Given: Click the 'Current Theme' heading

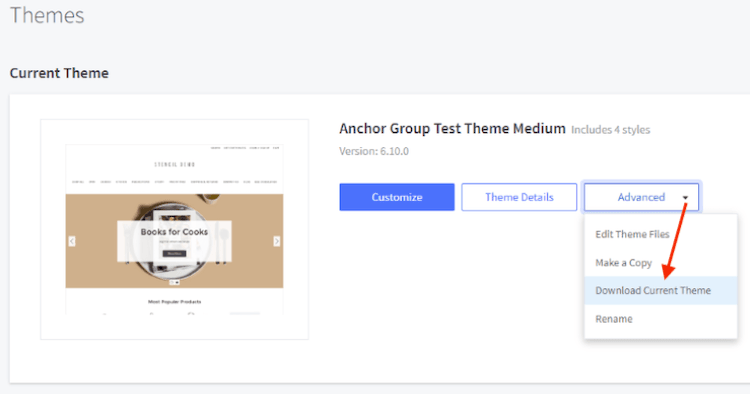Looking at the screenshot, I should (59, 73).
